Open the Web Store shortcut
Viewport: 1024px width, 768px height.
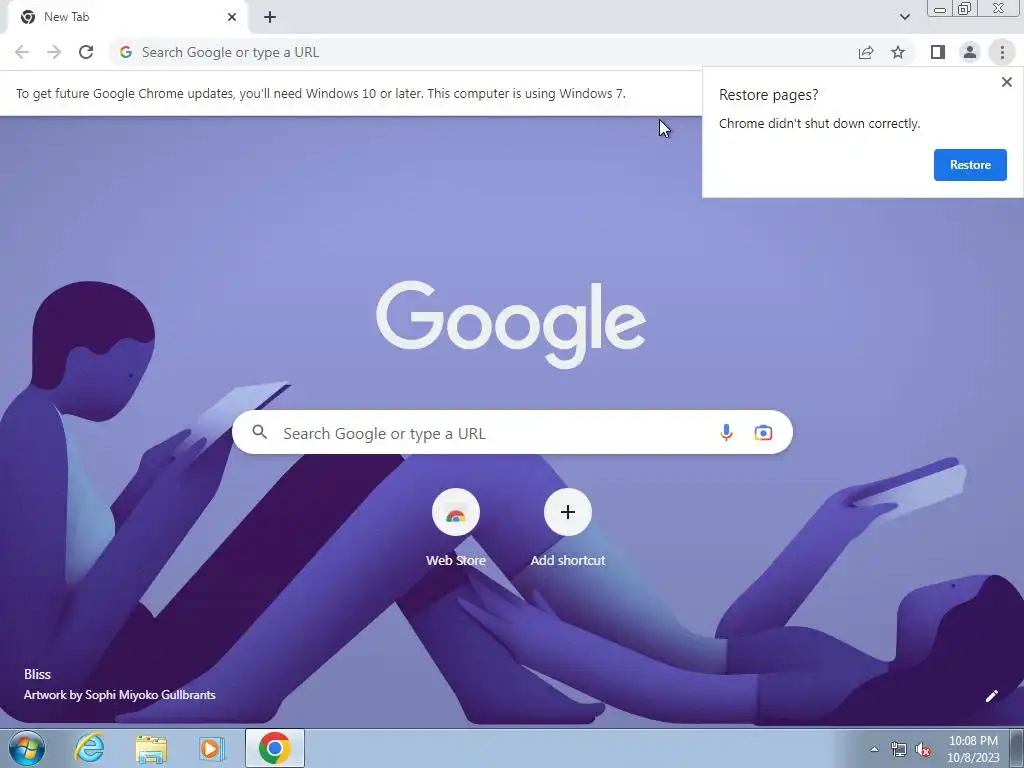(x=456, y=528)
